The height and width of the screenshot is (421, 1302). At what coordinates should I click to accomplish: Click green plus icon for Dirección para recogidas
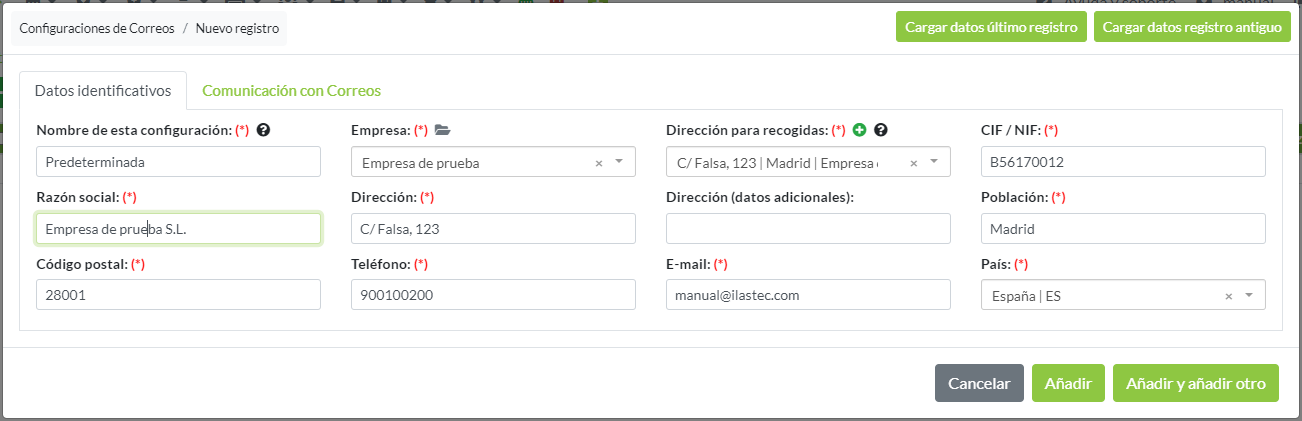[x=859, y=130]
